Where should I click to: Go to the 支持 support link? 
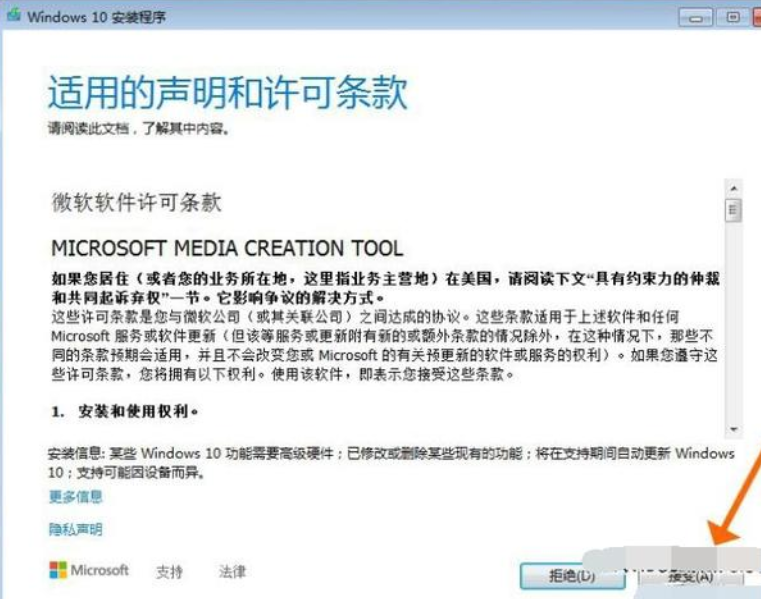pos(170,572)
